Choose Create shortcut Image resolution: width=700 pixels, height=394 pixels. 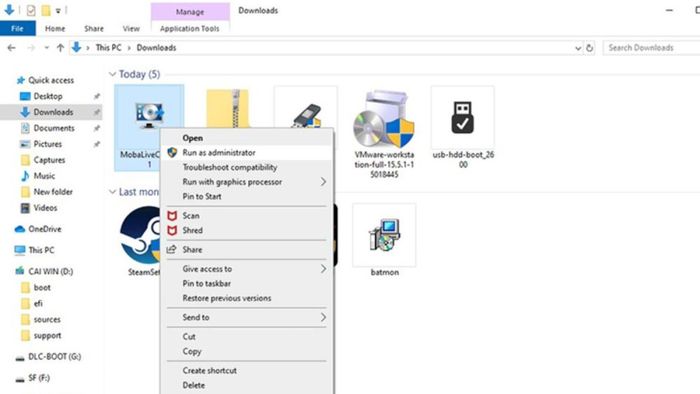tap(247, 370)
